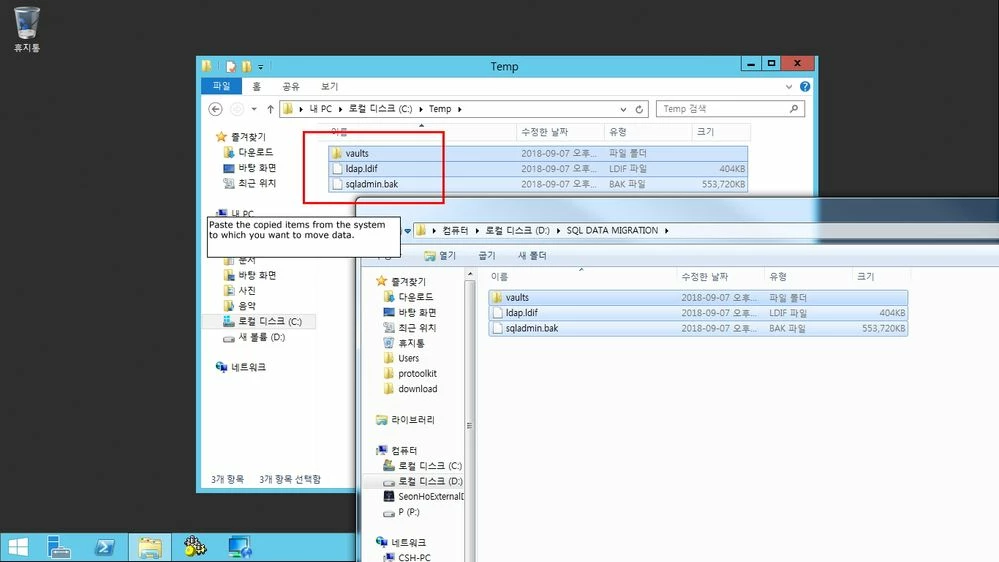
Task: Click new folder icon in Temp title bar
Action: (246, 66)
